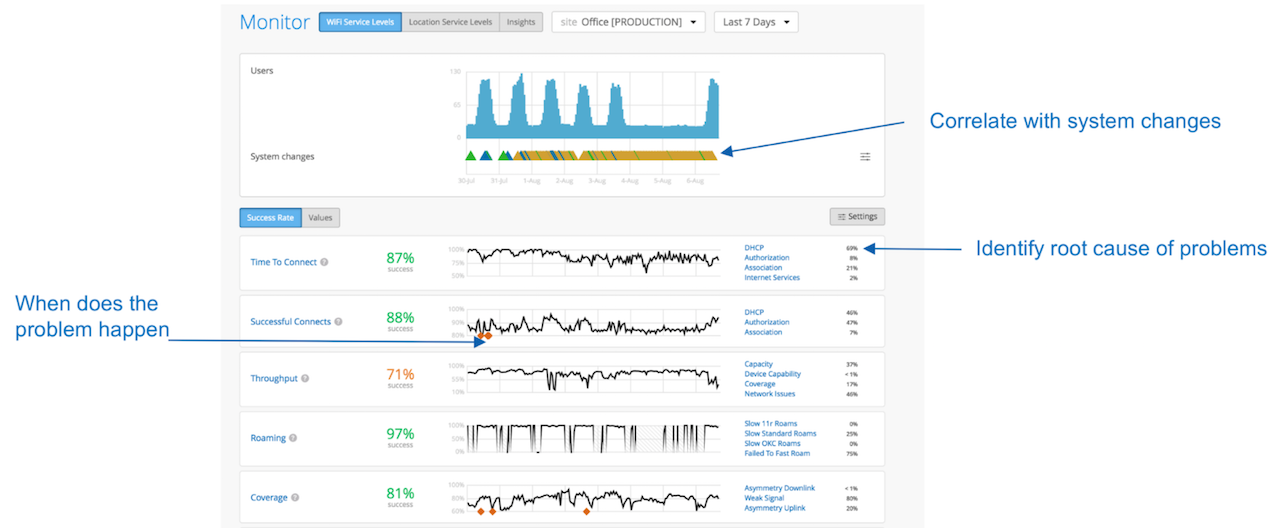This screenshot has height=528, width=1280.
Task: Select the WiFi Service Levels tab
Action: 360,22
